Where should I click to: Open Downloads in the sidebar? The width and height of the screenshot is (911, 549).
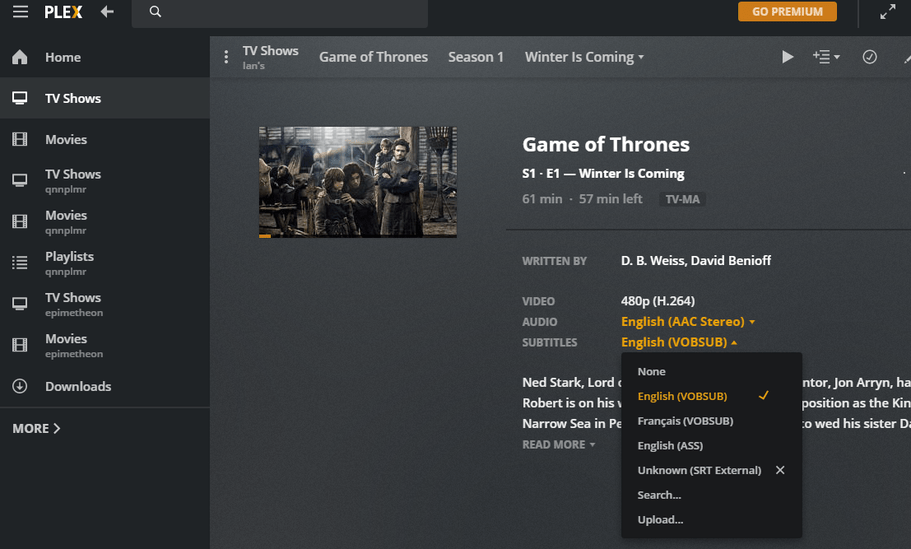tap(105, 386)
